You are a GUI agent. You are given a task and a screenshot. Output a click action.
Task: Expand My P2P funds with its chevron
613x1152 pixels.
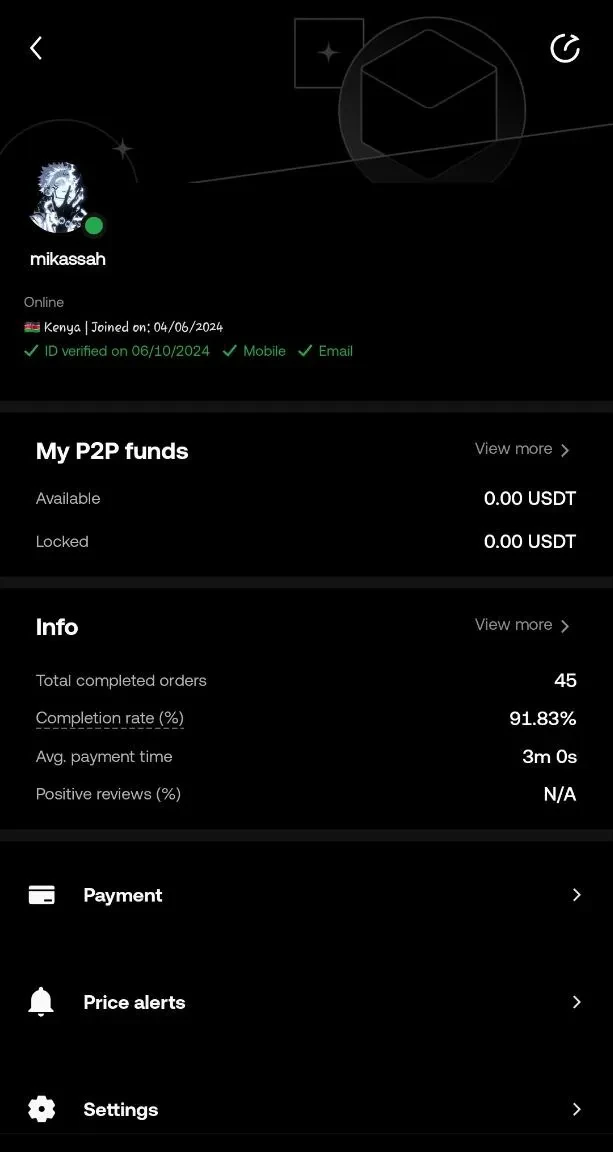pos(566,450)
